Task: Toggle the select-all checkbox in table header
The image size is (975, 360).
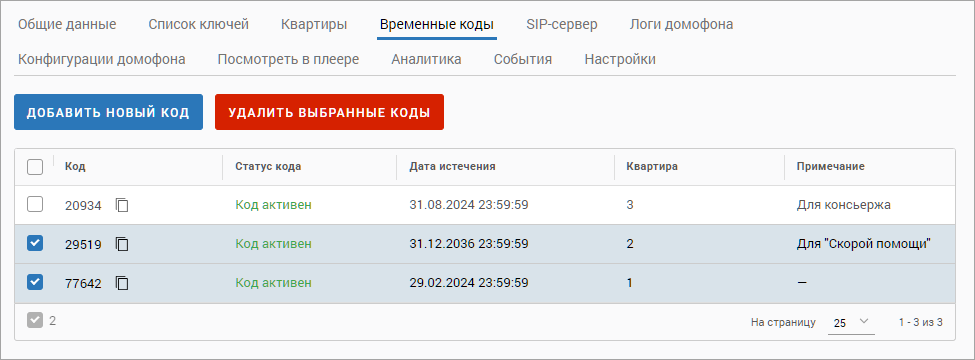Action: pos(35,167)
